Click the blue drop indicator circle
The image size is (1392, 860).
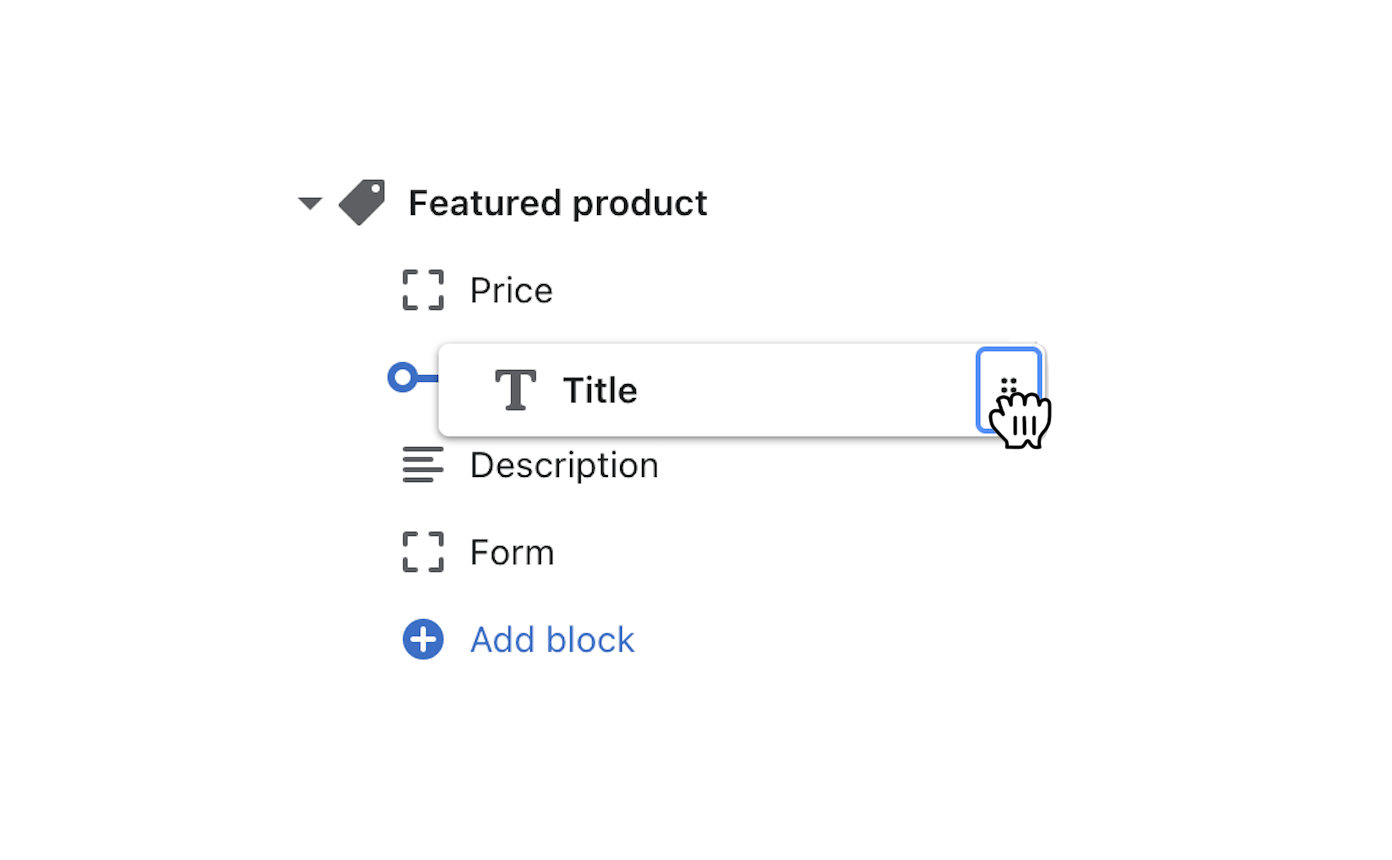click(x=402, y=378)
